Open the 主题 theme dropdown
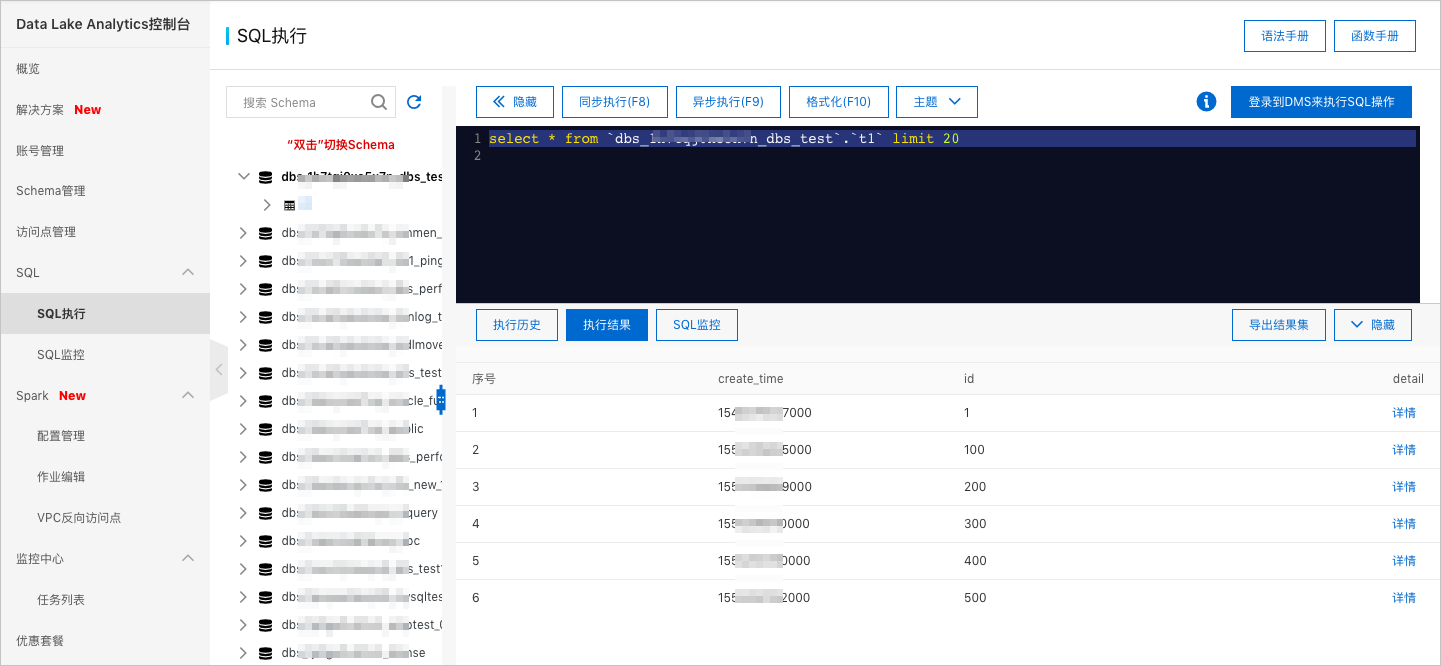 (x=937, y=102)
